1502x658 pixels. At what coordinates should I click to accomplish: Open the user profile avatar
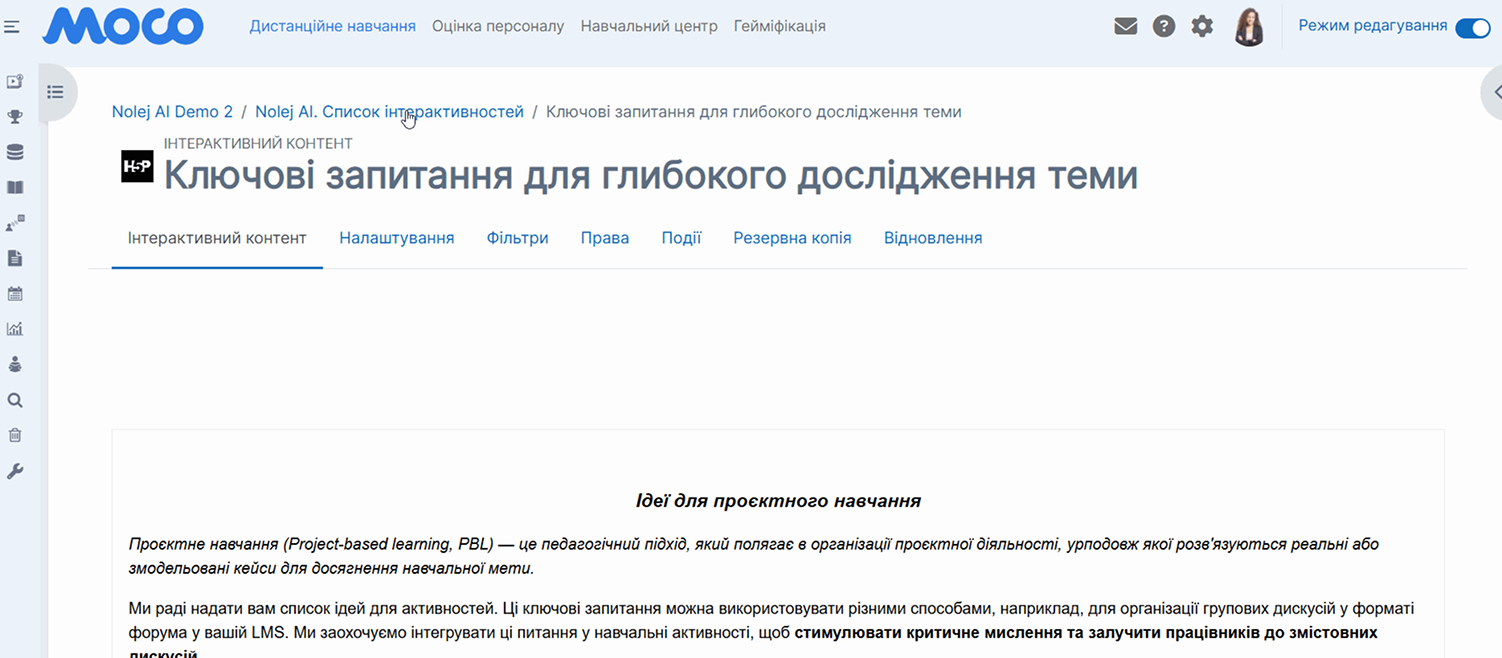[x=1249, y=27]
